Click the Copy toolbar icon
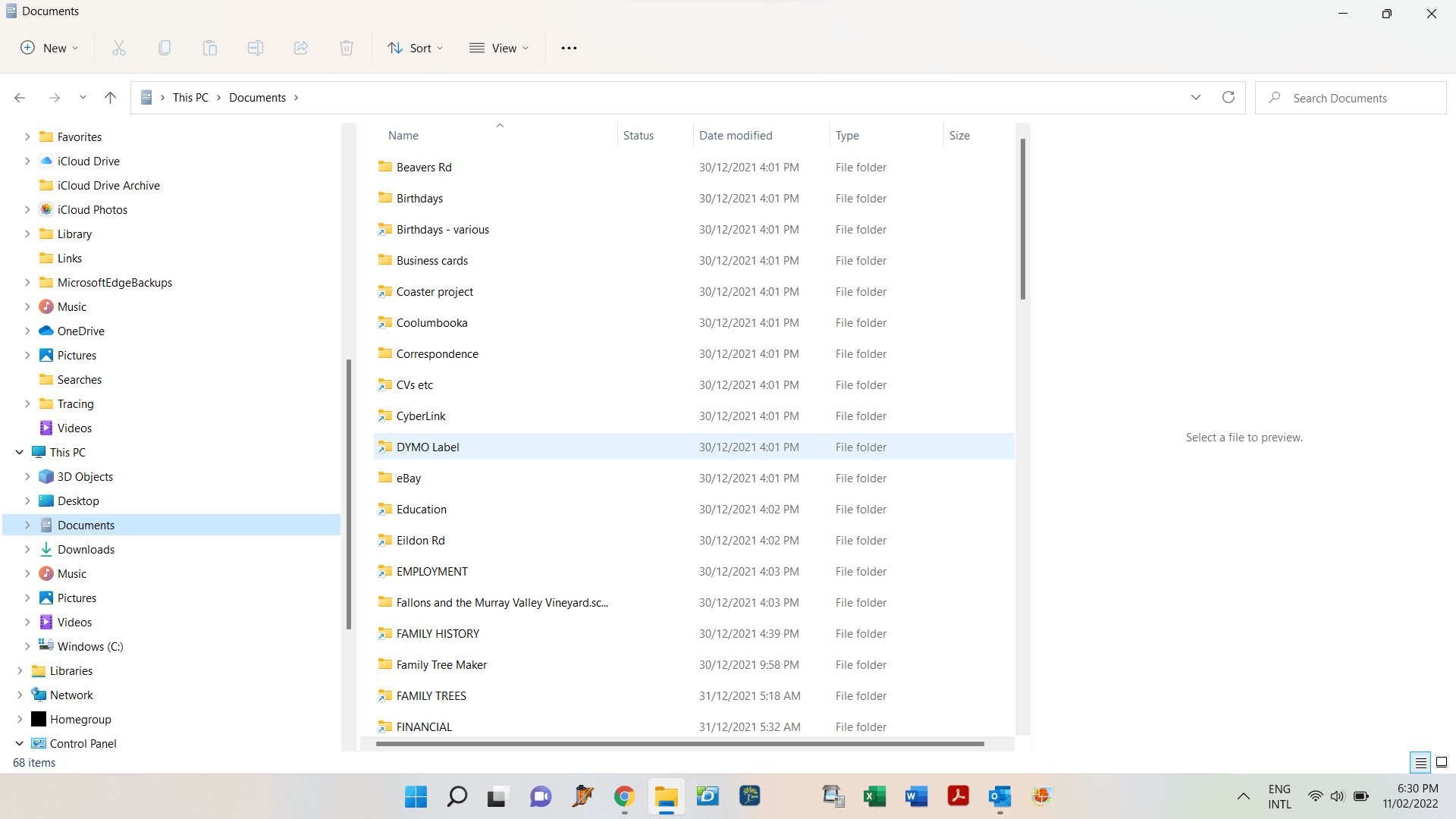The height and width of the screenshot is (819, 1456). tap(165, 48)
